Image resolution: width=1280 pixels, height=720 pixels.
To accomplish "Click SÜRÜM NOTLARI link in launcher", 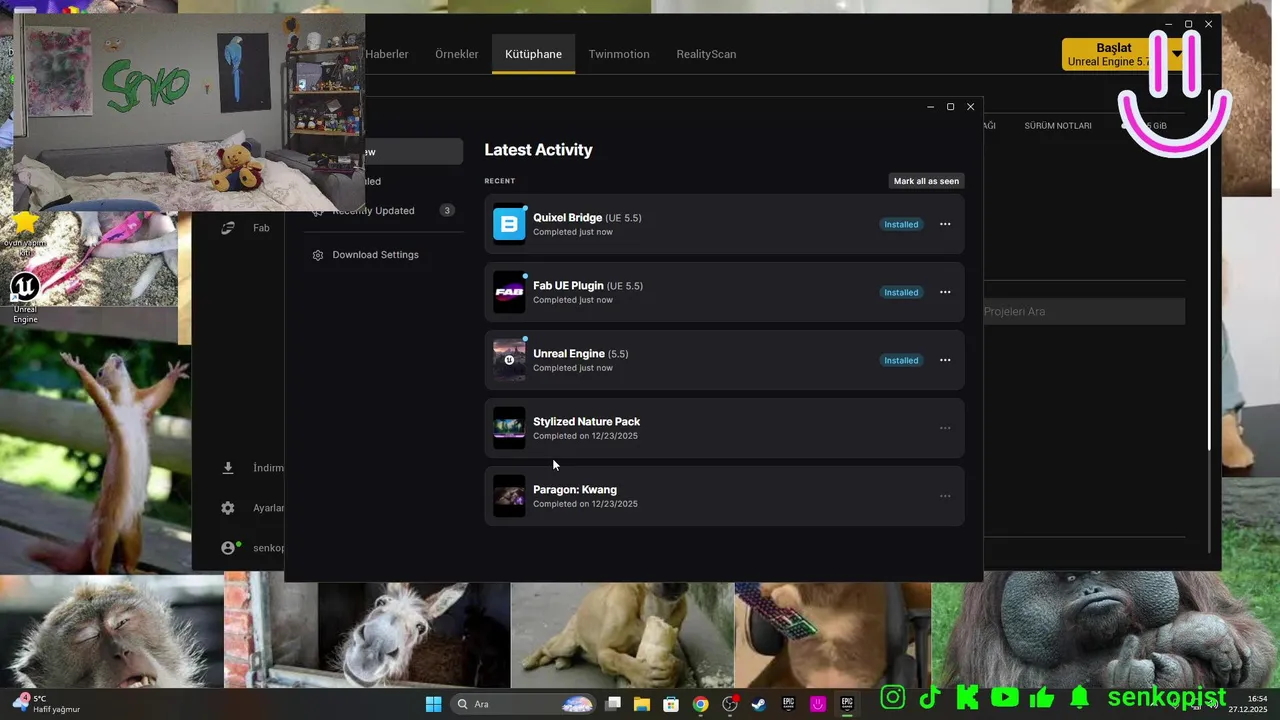I will [1058, 126].
